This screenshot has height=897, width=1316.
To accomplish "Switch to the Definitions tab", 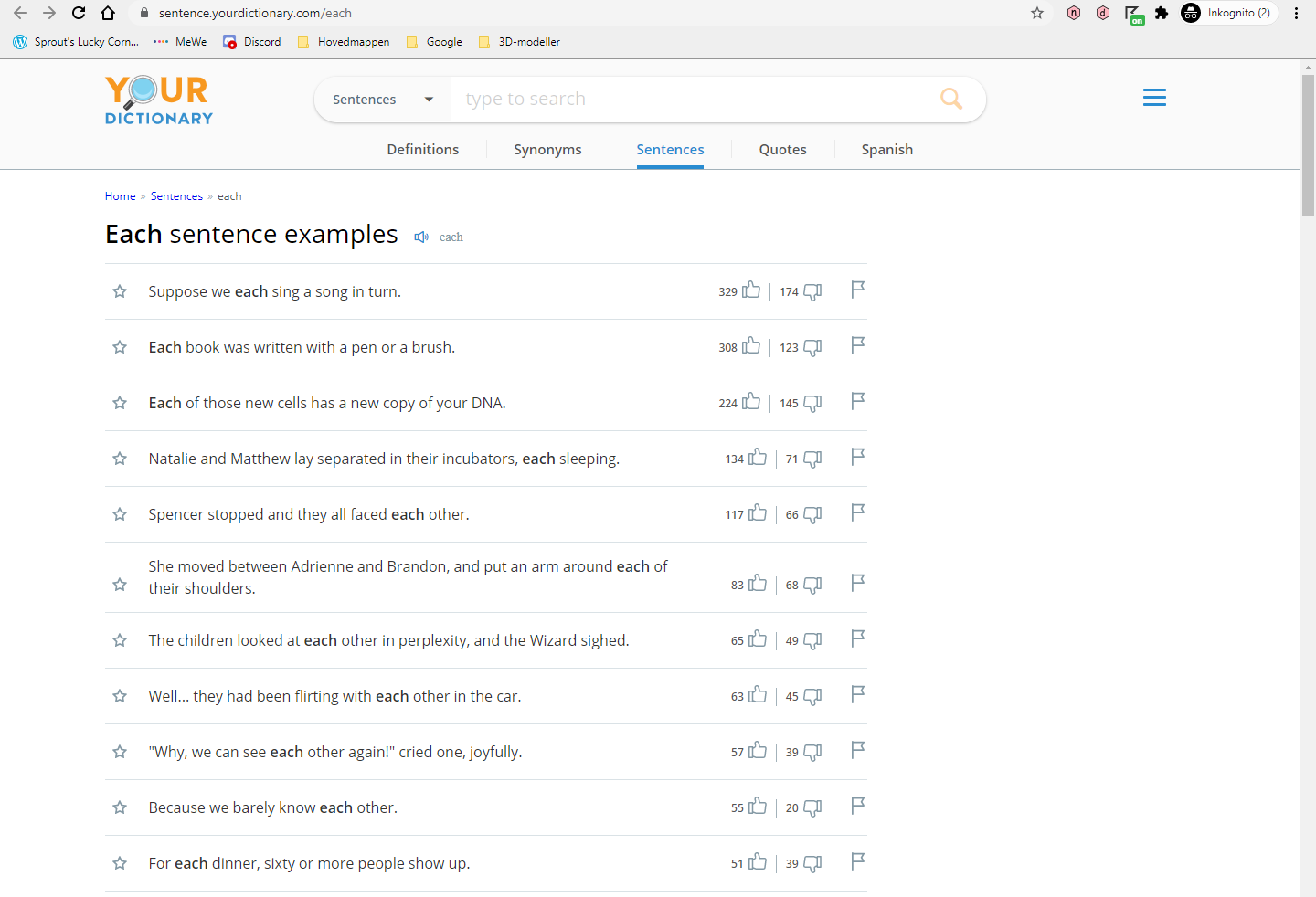I will click(x=422, y=149).
